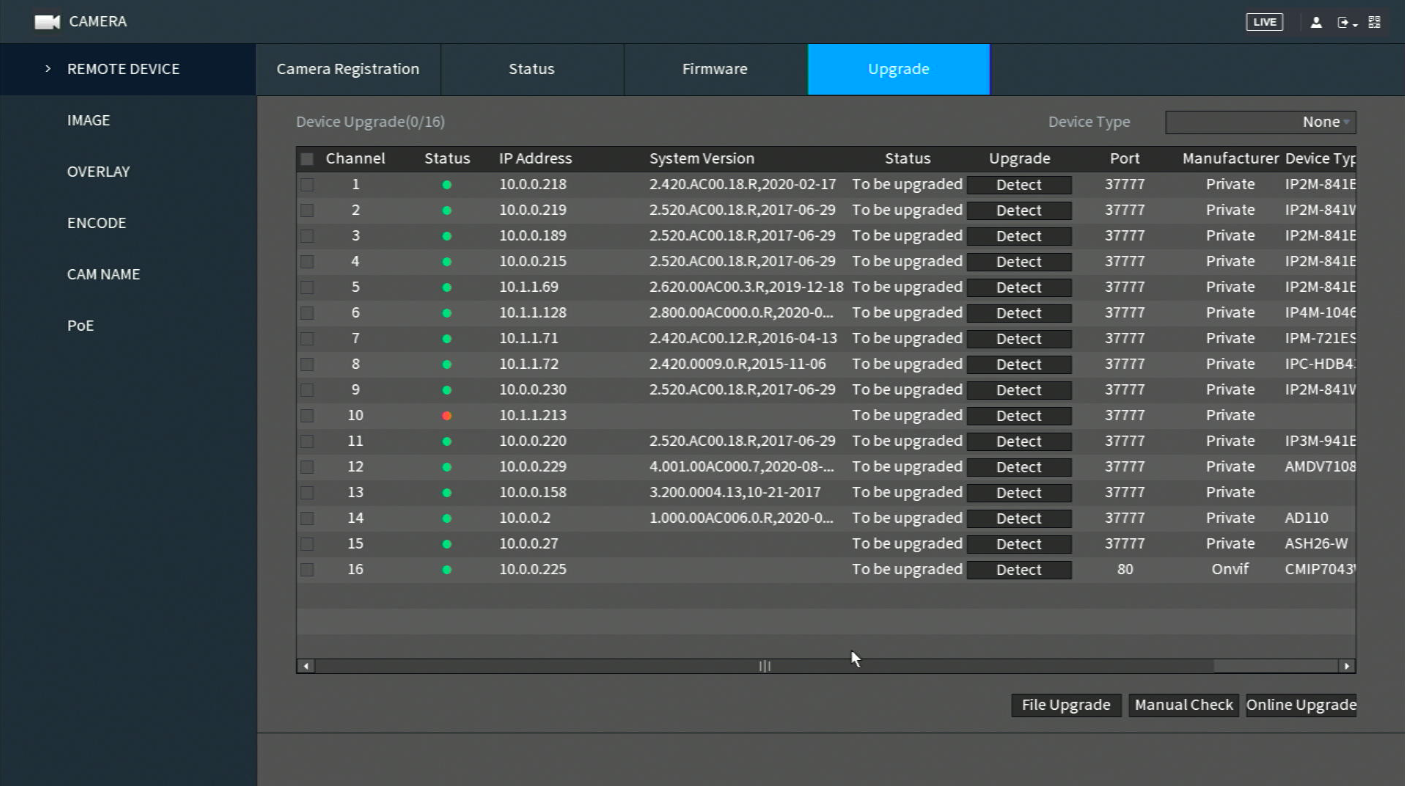
Task: Click the scrollbar left arrow
Action: (306, 666)
